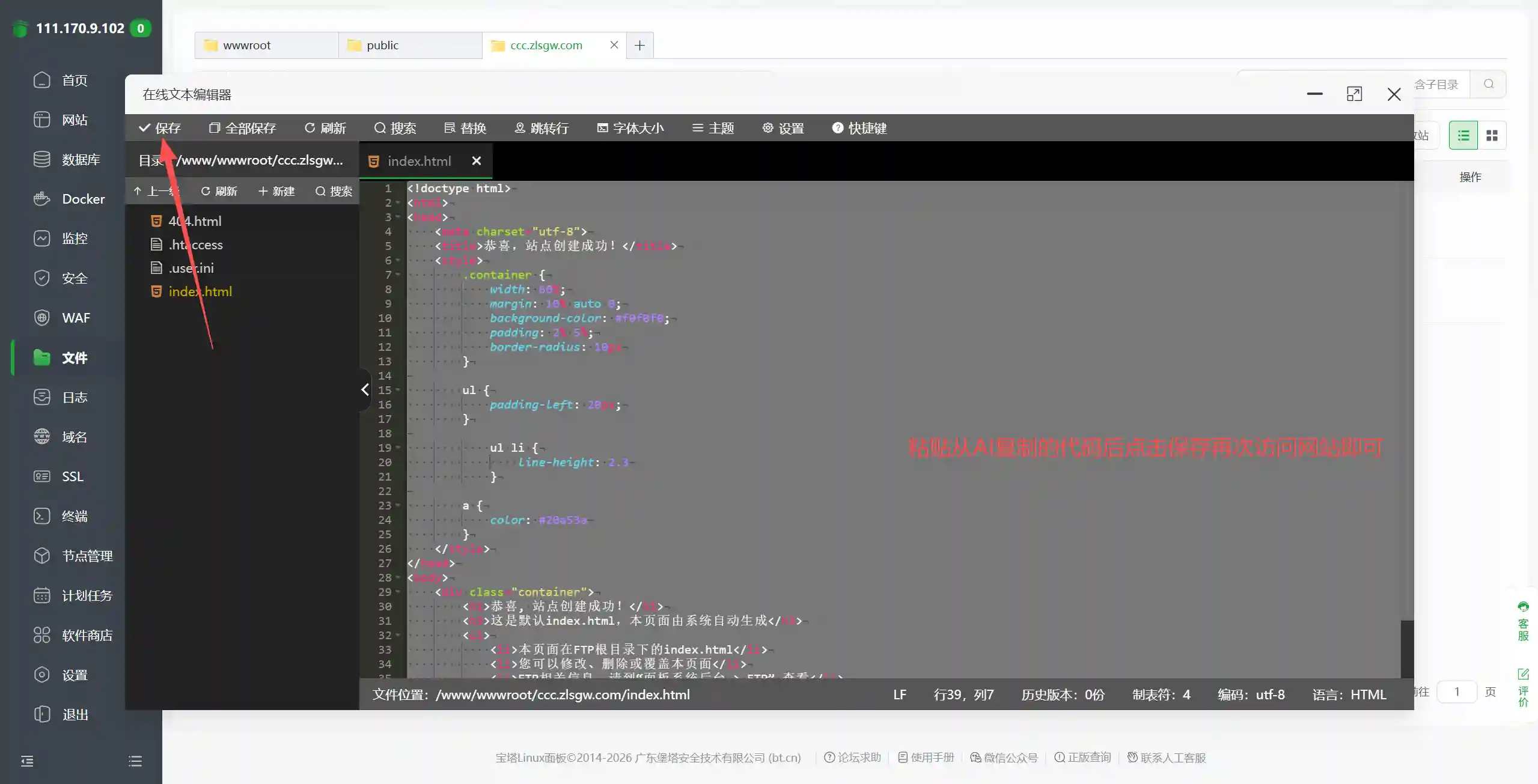Open the SSL sidebar section
1538x784 pixels.
tap(58, 476)
